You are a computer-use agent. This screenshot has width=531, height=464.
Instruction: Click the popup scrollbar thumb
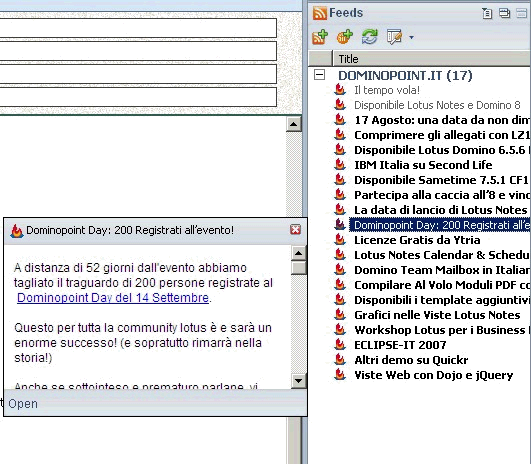click(x=298, y=267)
